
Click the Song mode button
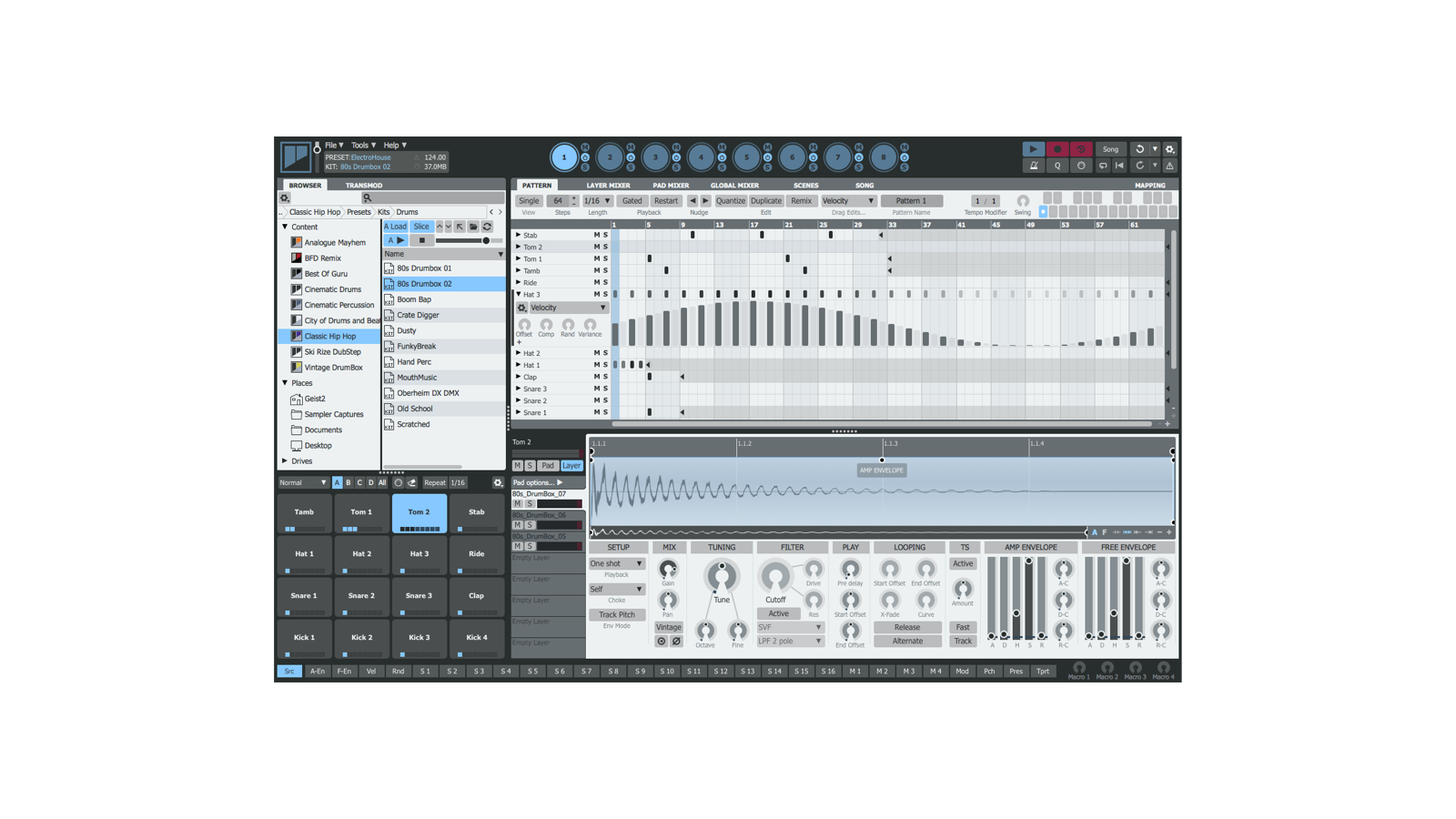[x=1111, y=149]
